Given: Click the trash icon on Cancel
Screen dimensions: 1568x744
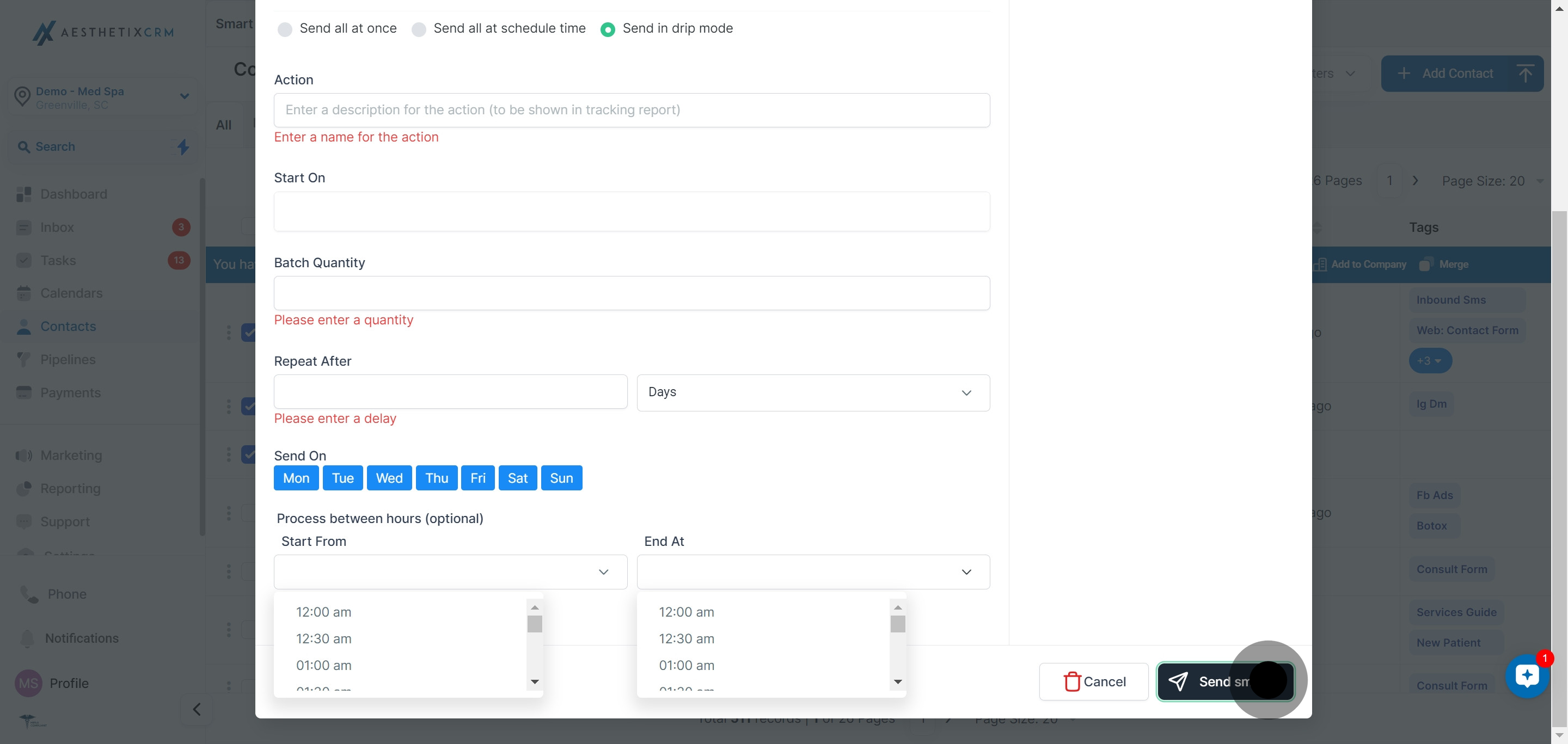Looking at the screenshot, I should (1071, 681).
